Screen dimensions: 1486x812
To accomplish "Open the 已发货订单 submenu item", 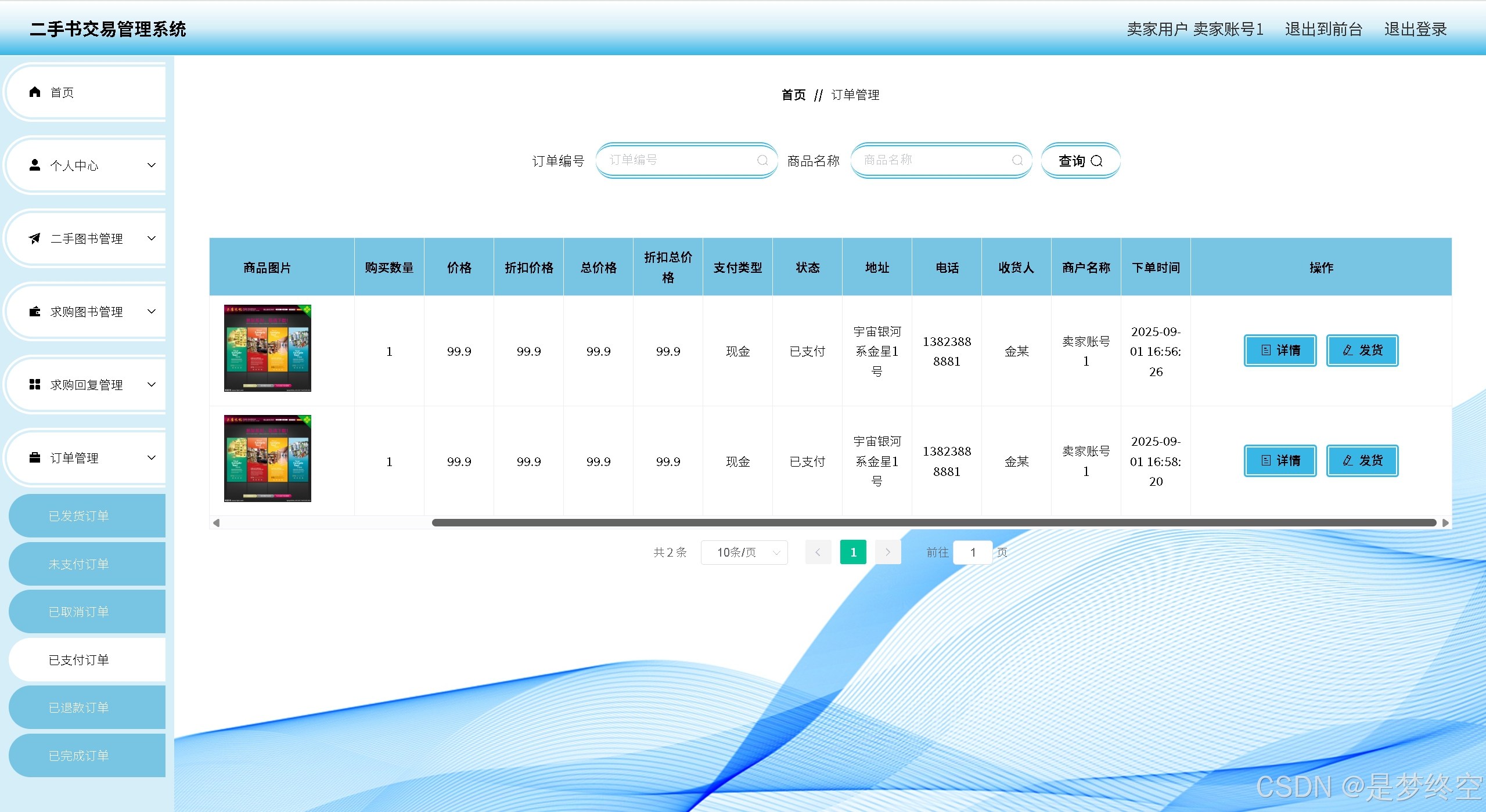I will pyautogui.click(x=87, y=515).
